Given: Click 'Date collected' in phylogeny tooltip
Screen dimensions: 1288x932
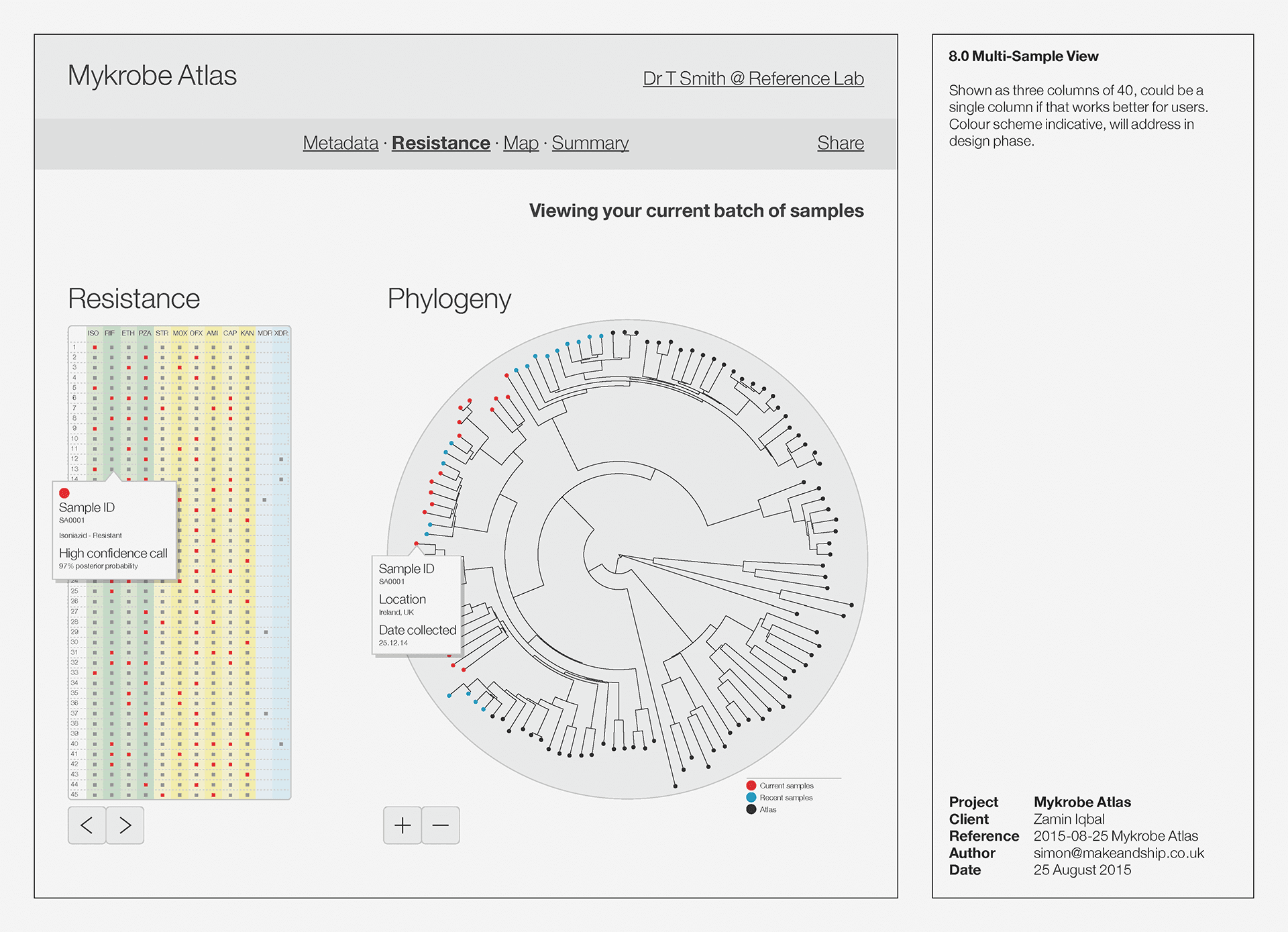Looking at the screenshot, I should (x=417, y=630).
